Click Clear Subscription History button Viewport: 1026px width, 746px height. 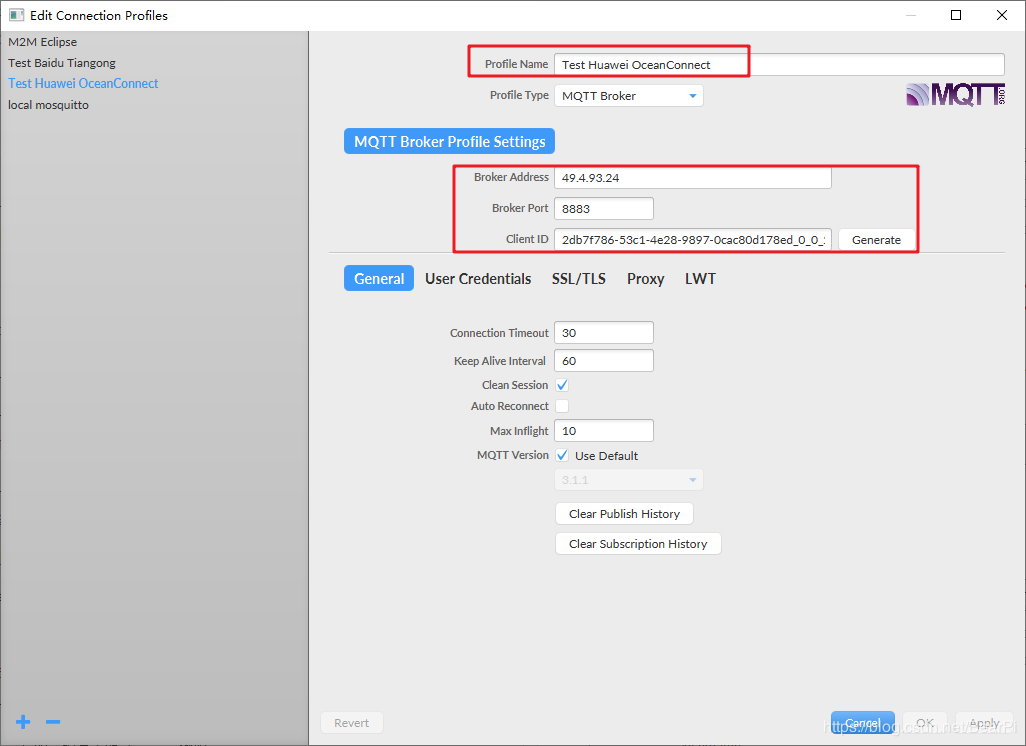point(638,544)
